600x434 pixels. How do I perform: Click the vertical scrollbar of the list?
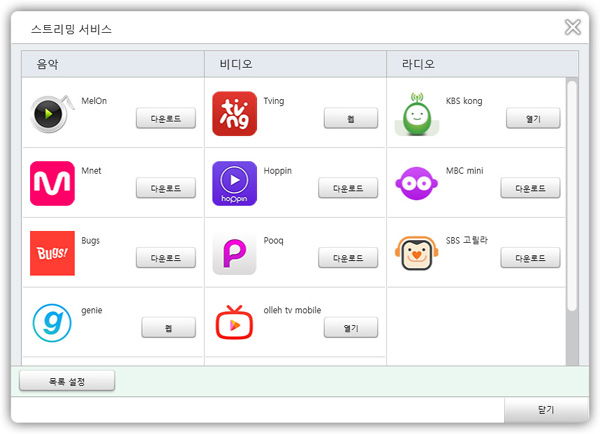tap(572, 195)
